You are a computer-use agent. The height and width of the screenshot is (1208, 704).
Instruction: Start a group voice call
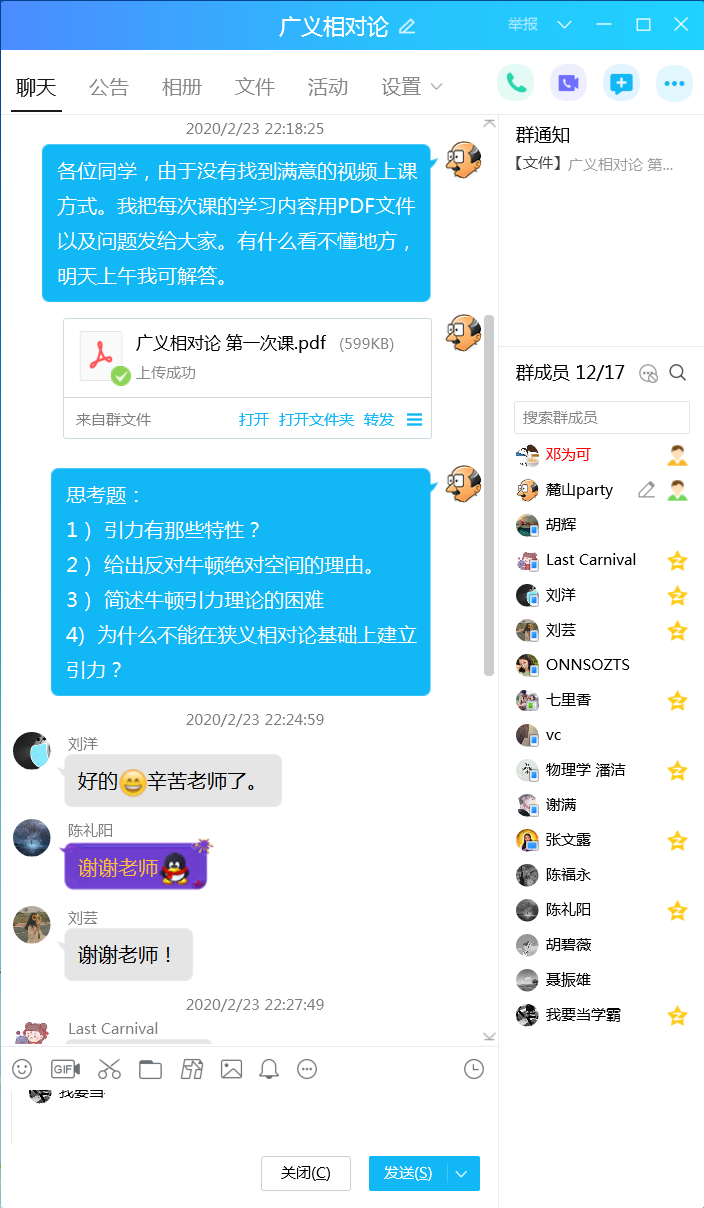(x=515, y=83)
